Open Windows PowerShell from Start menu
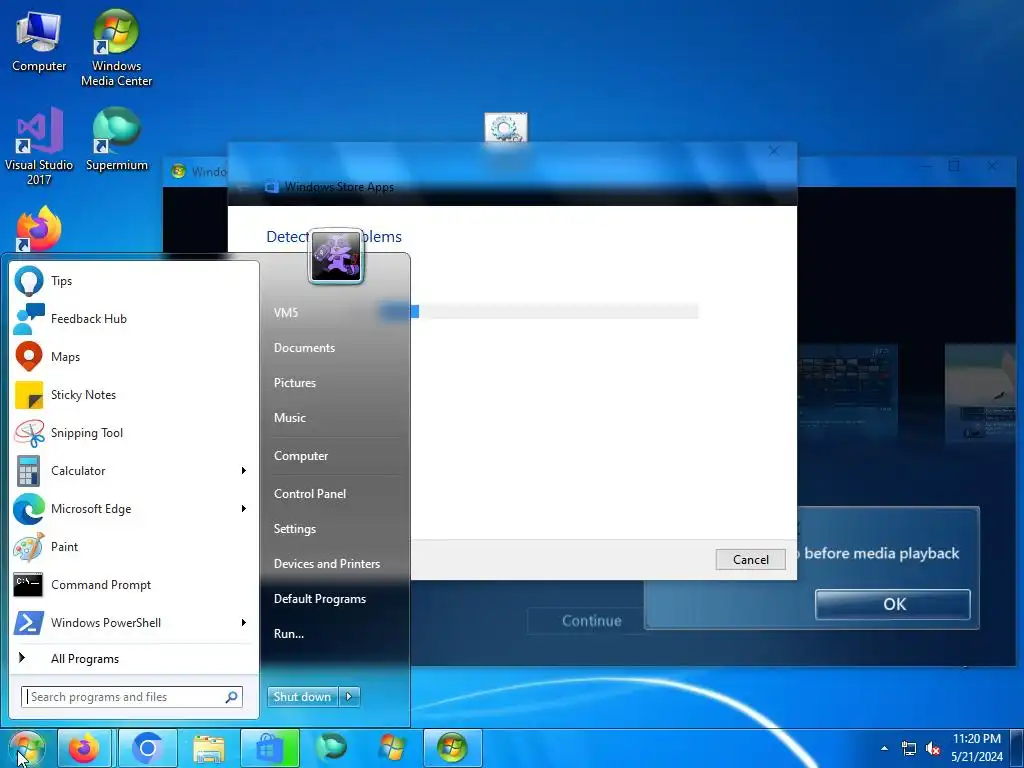This screenshot has width=1024, height=768. (x=124, y=622)
